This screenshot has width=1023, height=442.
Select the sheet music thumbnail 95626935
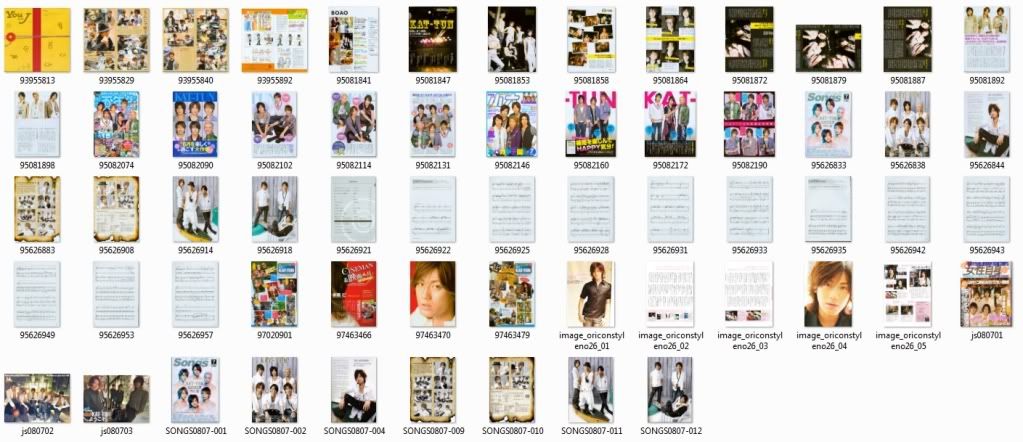[829, 209]
